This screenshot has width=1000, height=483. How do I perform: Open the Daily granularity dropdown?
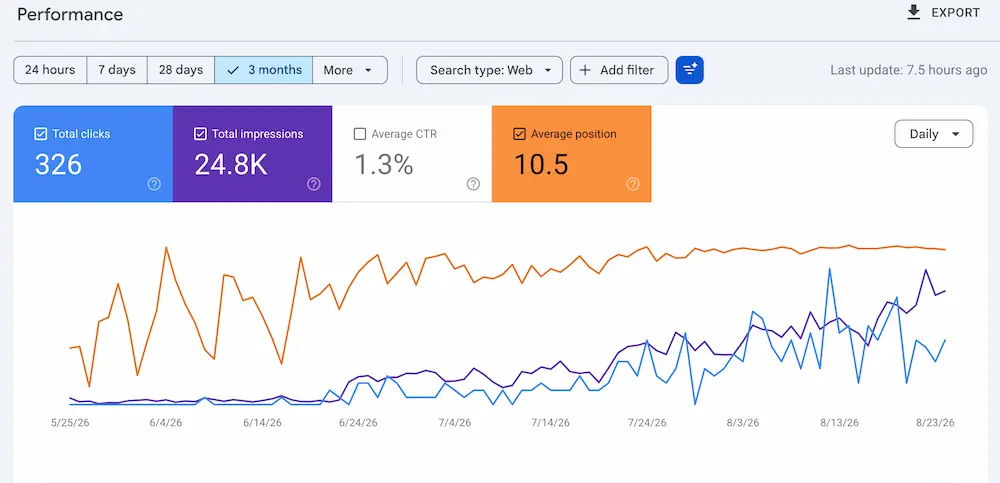[934, 134]
